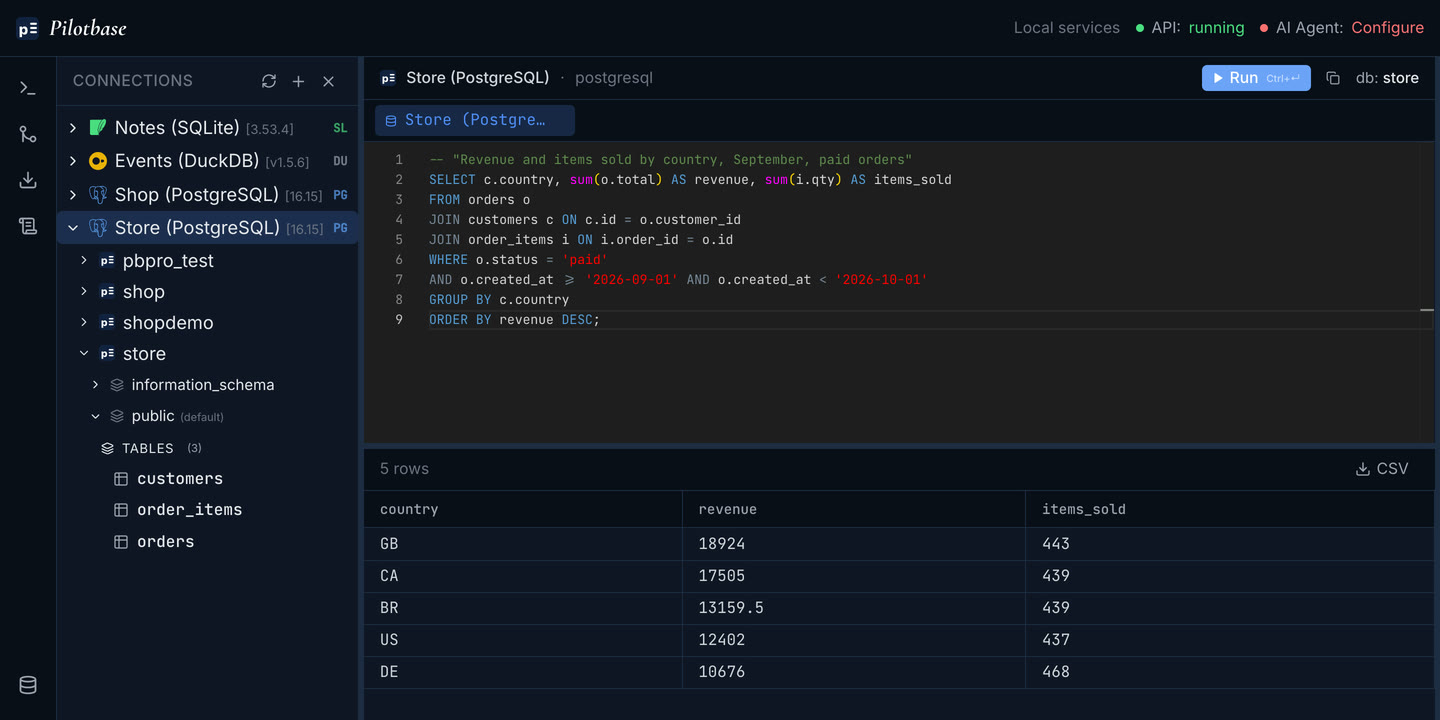This screenshot has width=1440, height=720.
Task: Open the download icon in left rail
Action: pyautogui.click(x=28, y=180)
